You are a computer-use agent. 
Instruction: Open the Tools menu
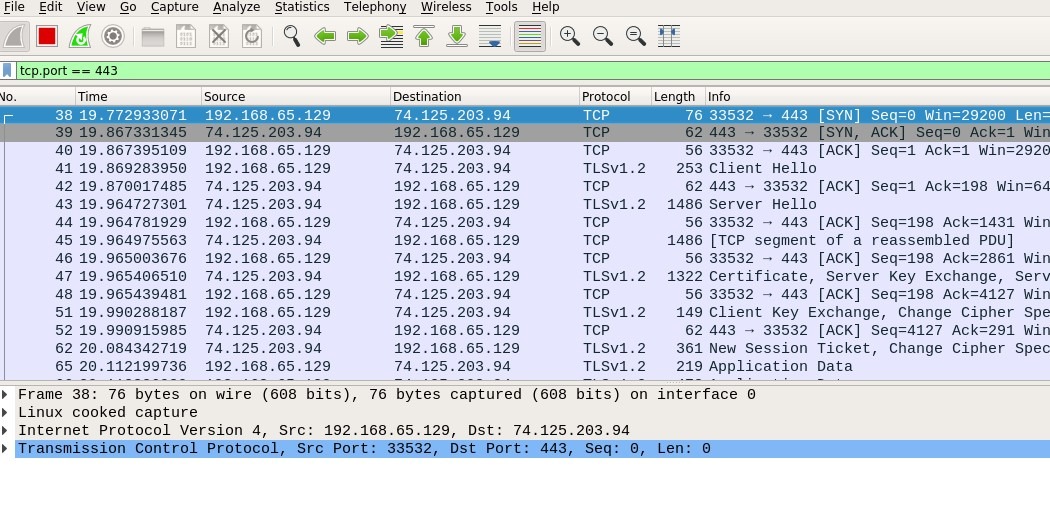point(501,7)
